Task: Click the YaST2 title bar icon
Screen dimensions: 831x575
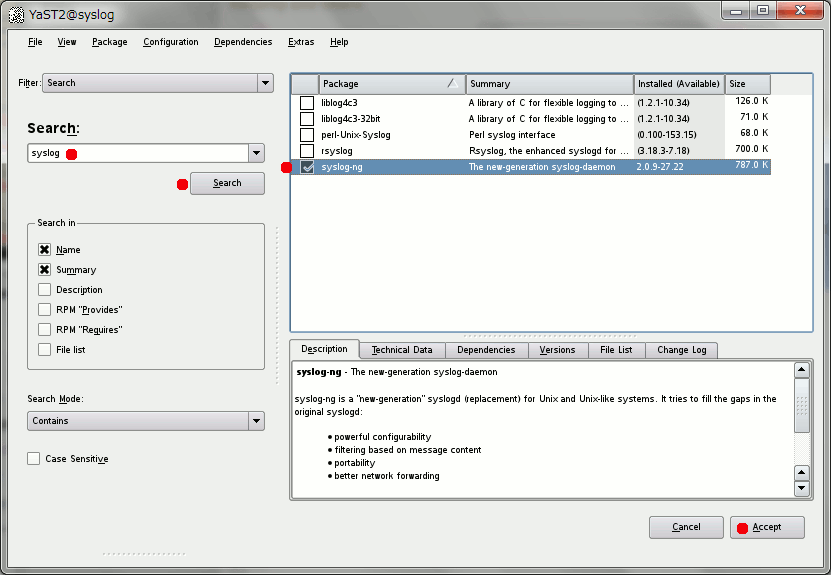Action: [16, 15]
